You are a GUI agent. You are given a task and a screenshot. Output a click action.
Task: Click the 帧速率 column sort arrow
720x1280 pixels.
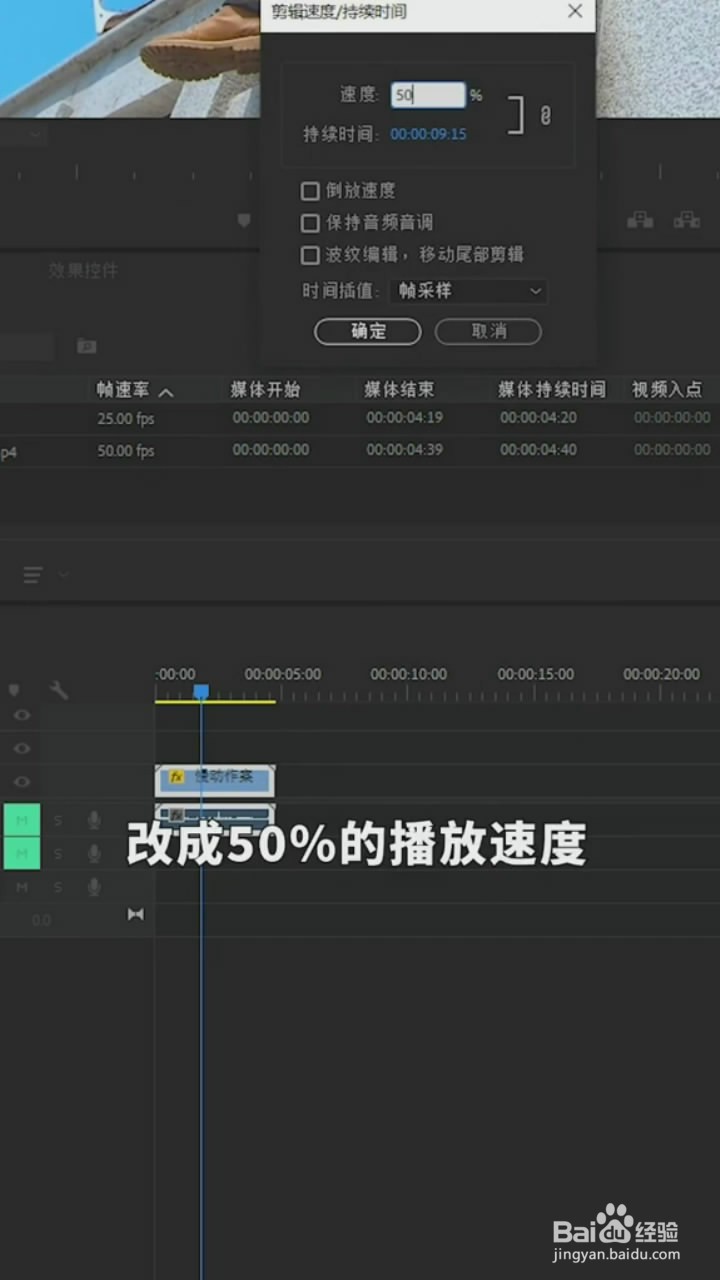[x=166, y=392]
